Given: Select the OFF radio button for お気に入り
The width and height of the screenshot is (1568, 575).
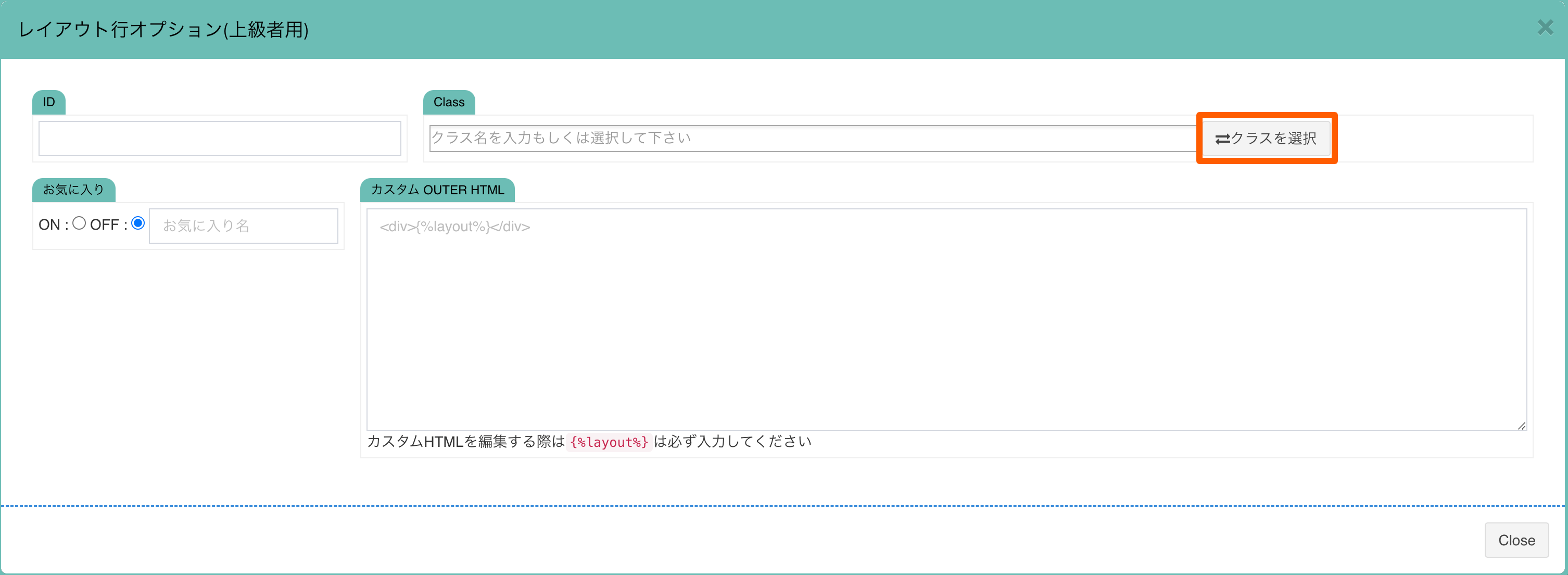Looking at the screenshot, I should [138, 223].
